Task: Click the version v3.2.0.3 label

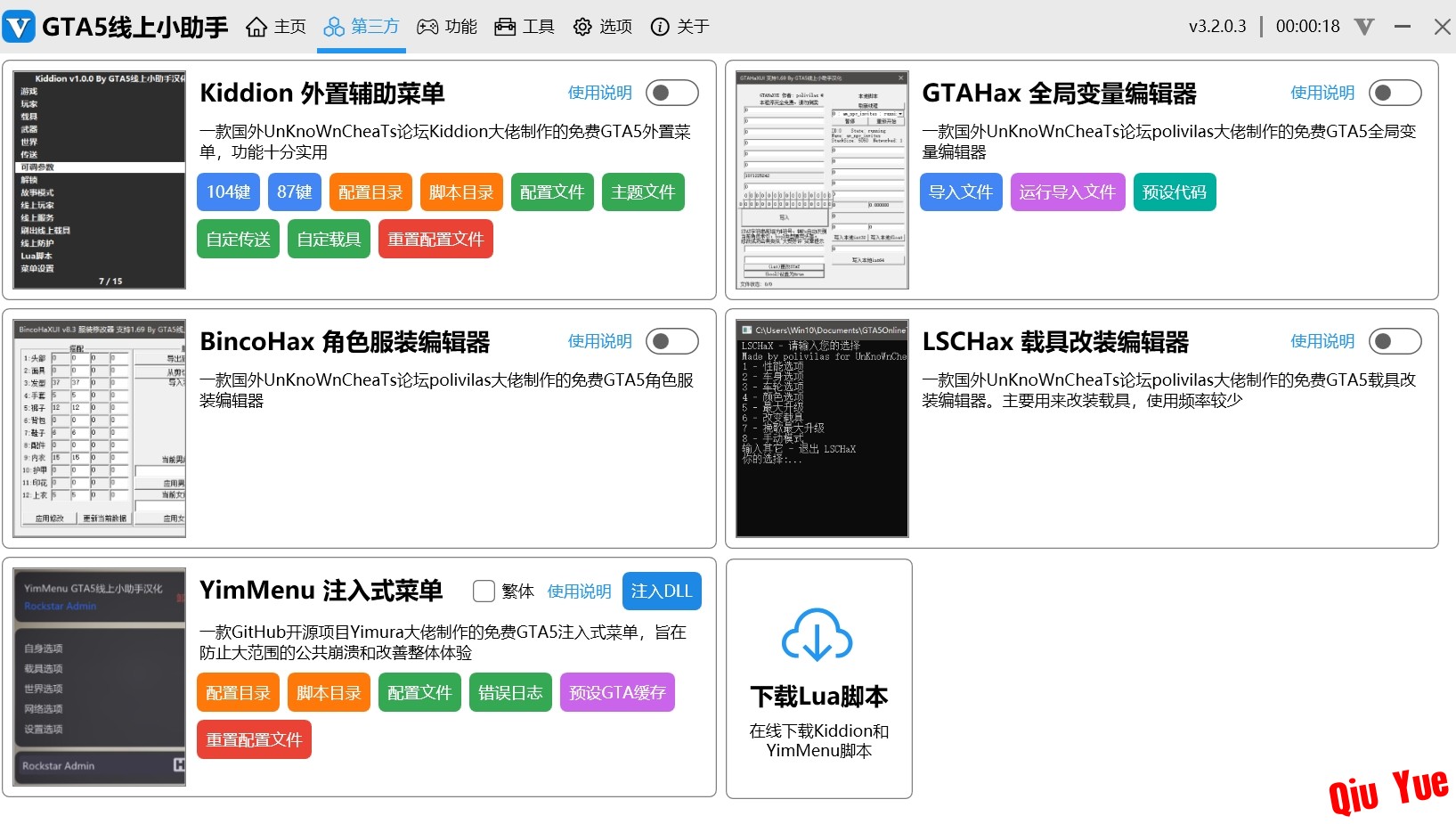Action: [1217, 27]
